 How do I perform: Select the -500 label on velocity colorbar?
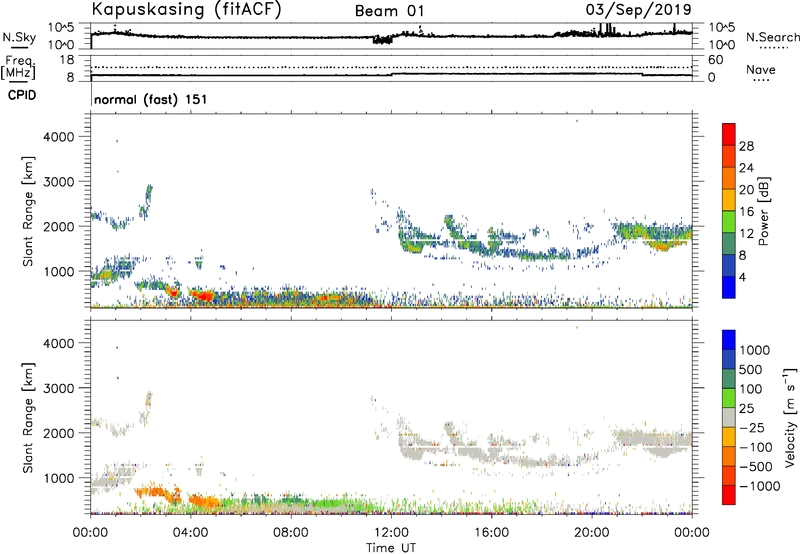756,467
